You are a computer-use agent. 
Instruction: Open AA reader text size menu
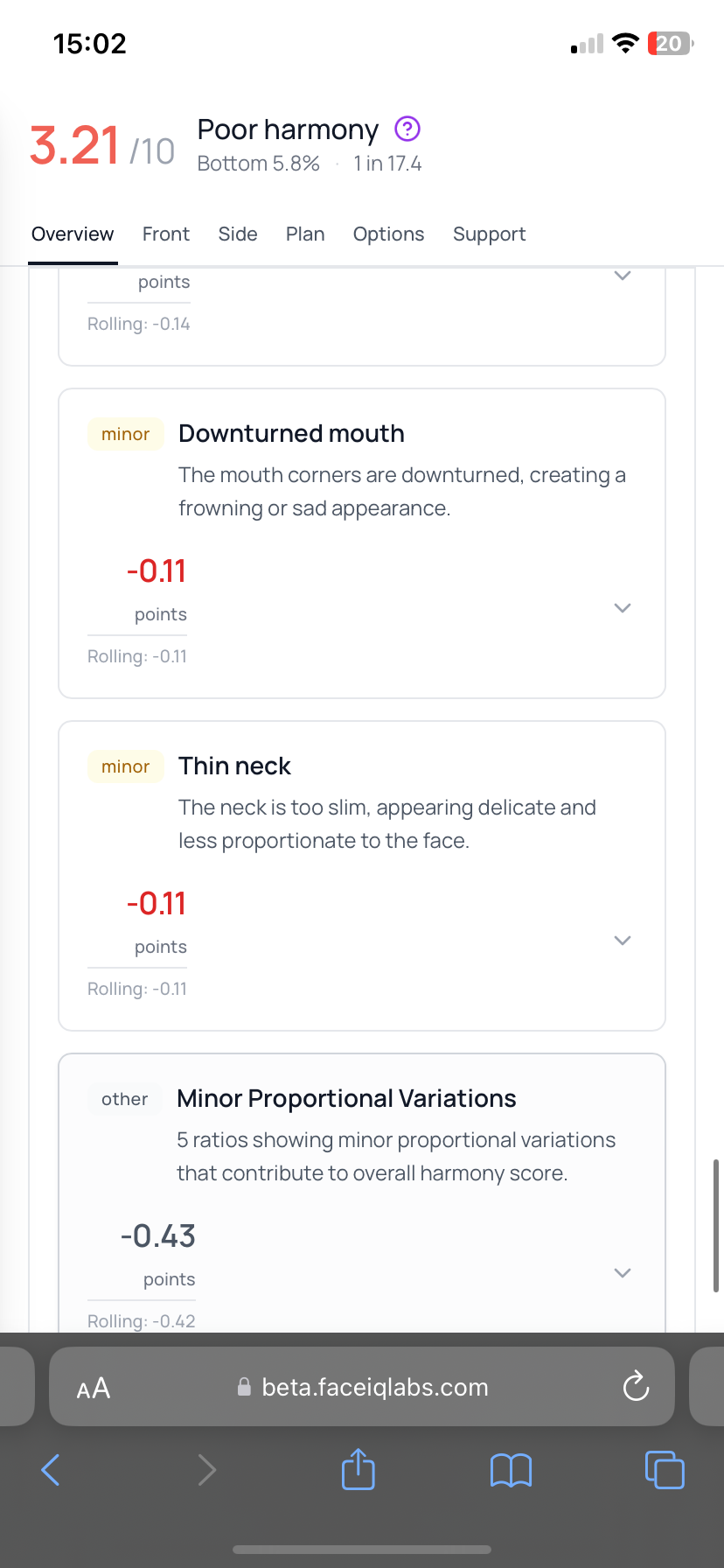click(x=94, y=1388)
